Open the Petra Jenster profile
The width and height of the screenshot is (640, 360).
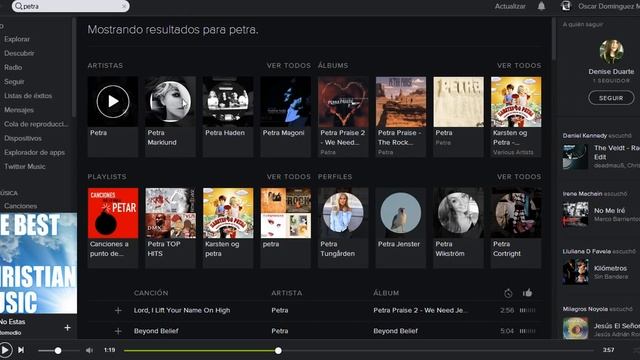[x=401, y=213]
